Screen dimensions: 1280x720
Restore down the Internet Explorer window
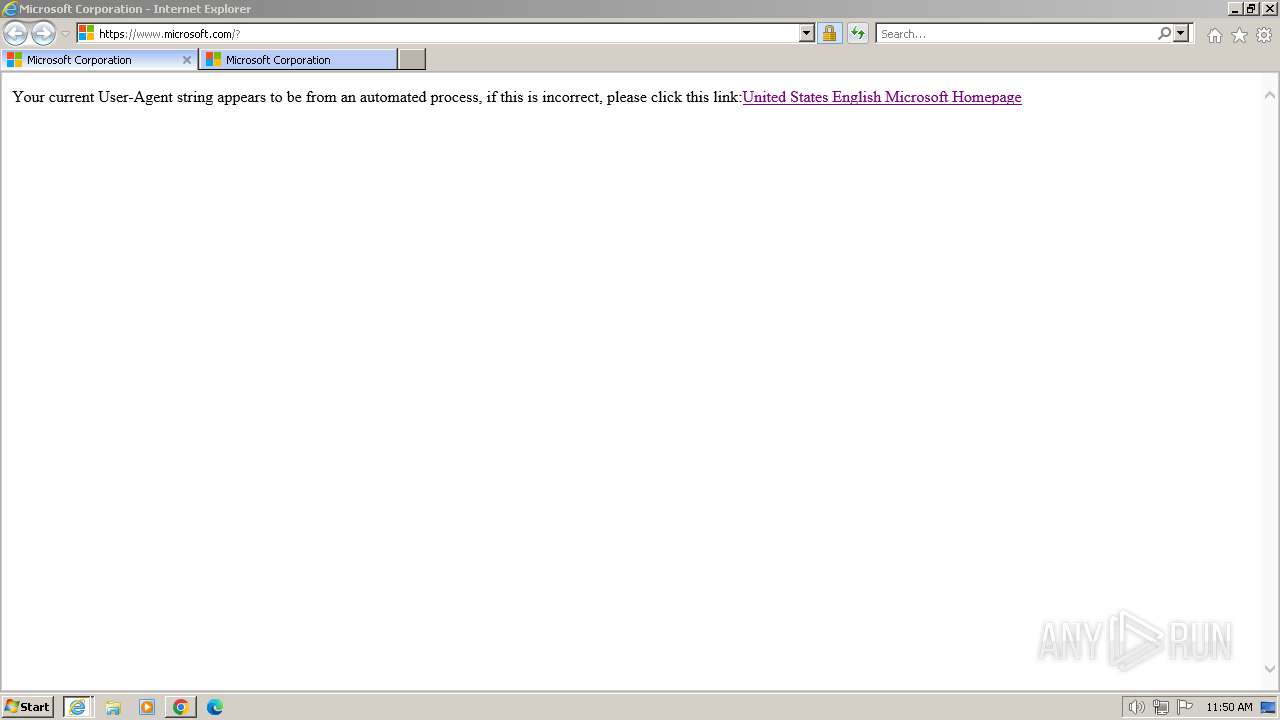pos(1251,8)
